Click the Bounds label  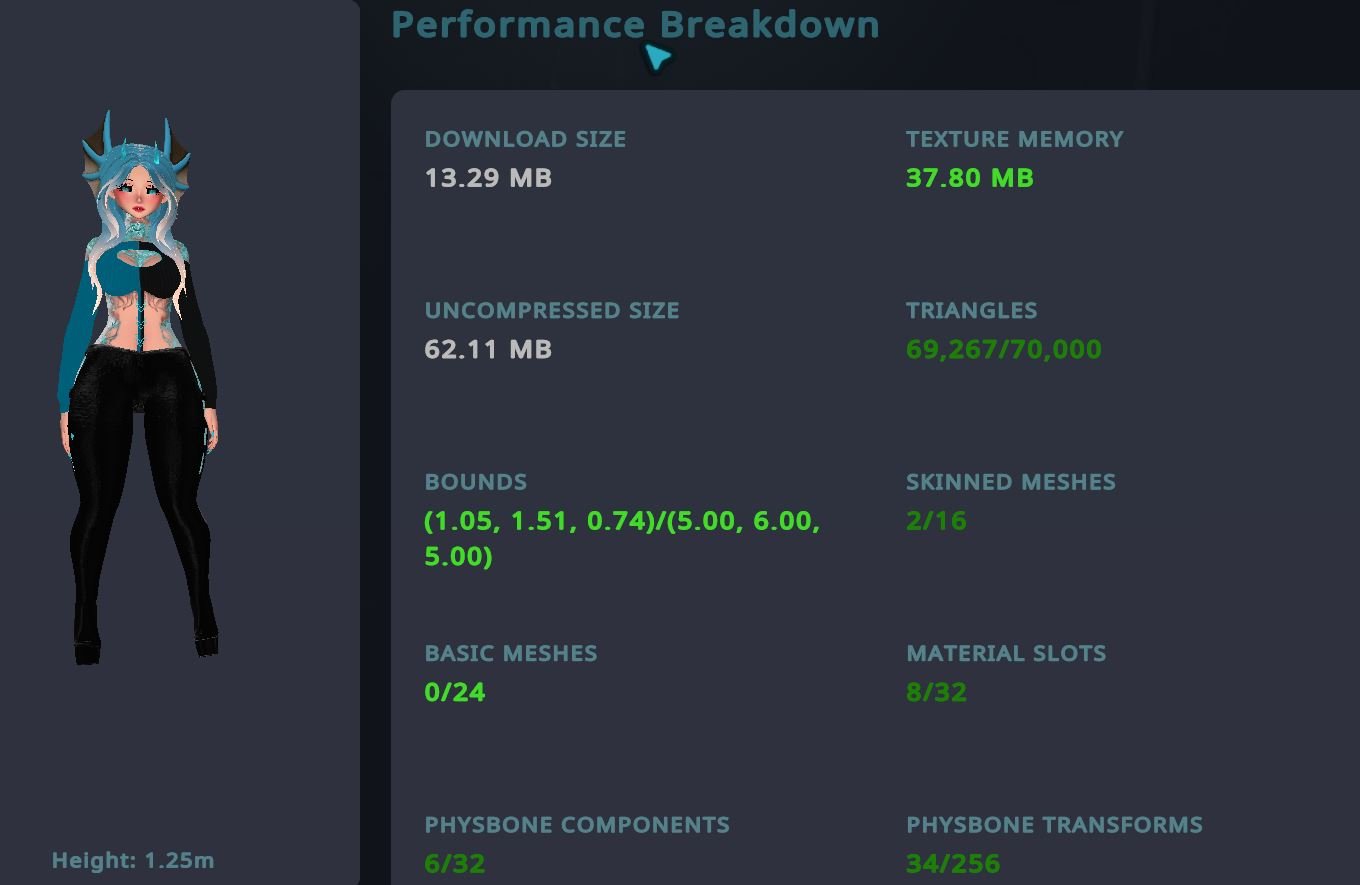pos(475,482)
